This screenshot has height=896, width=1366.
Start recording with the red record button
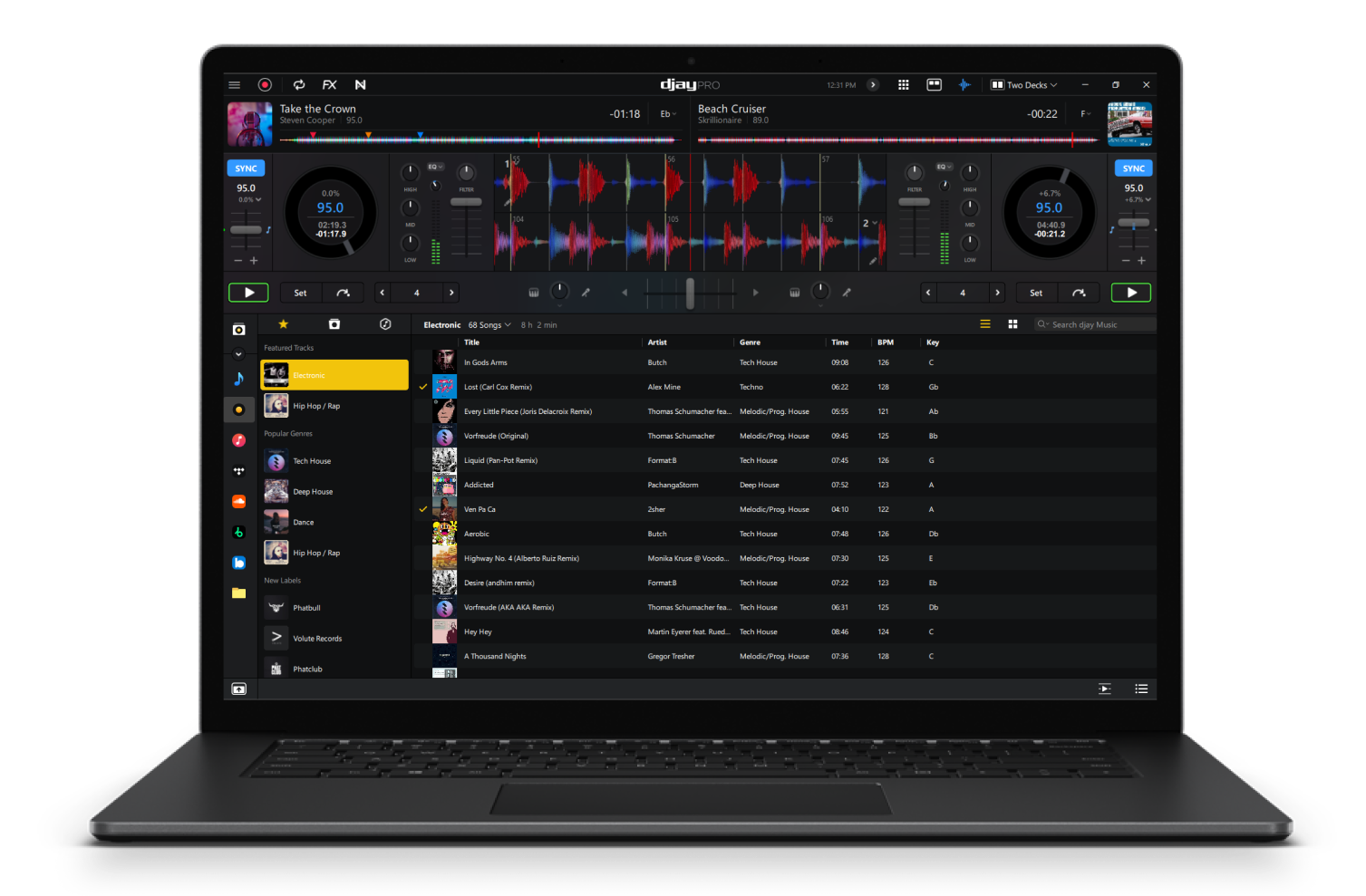coord(265,84)
